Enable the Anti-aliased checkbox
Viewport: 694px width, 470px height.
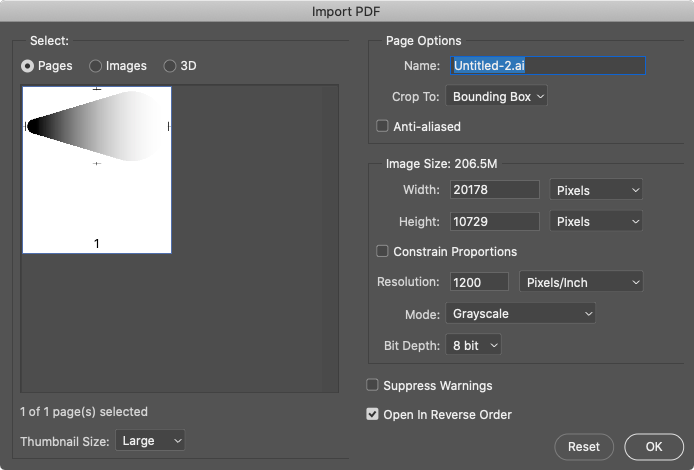point(382,127)
